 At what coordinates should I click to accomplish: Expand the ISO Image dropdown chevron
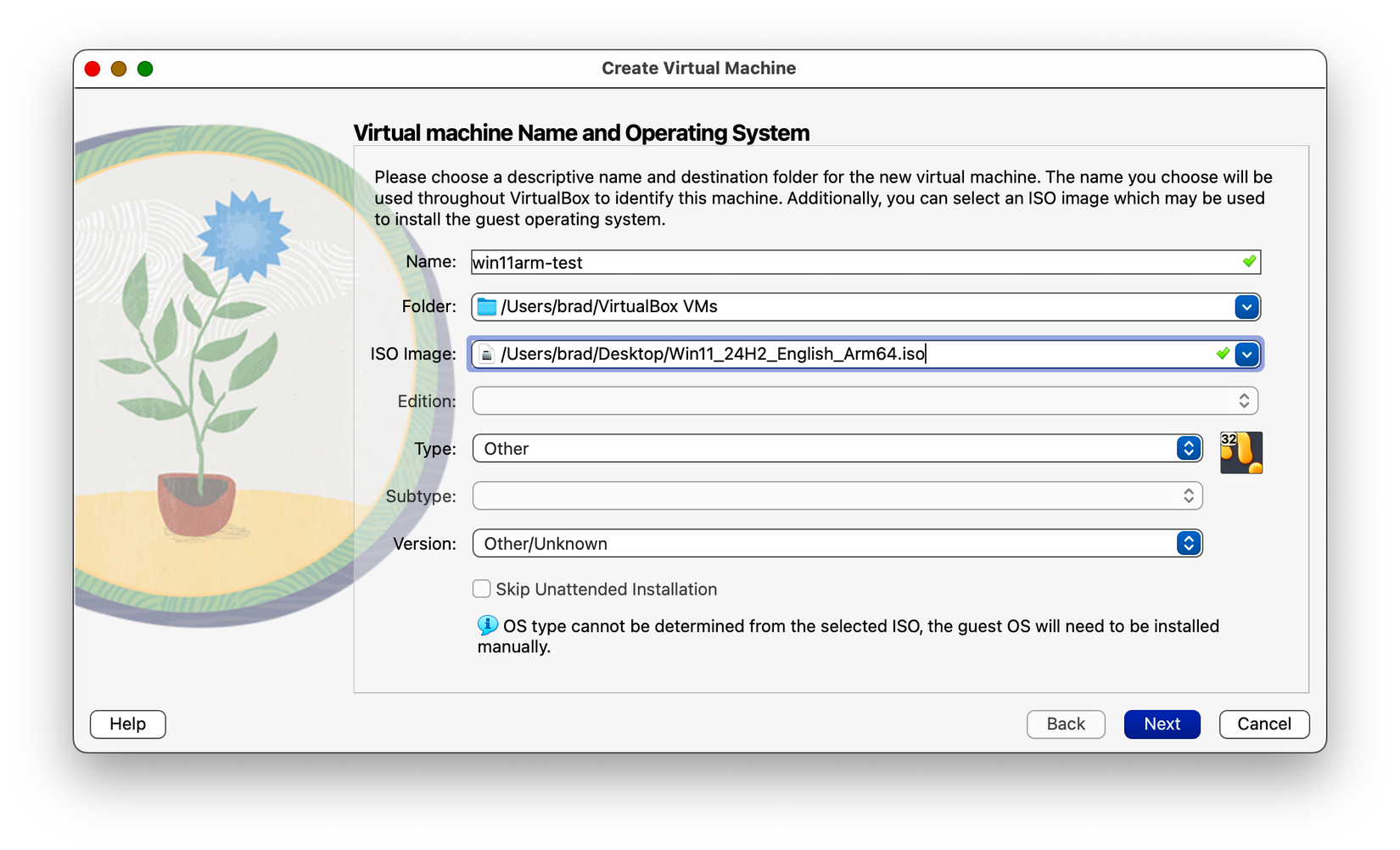point(1246,354)
